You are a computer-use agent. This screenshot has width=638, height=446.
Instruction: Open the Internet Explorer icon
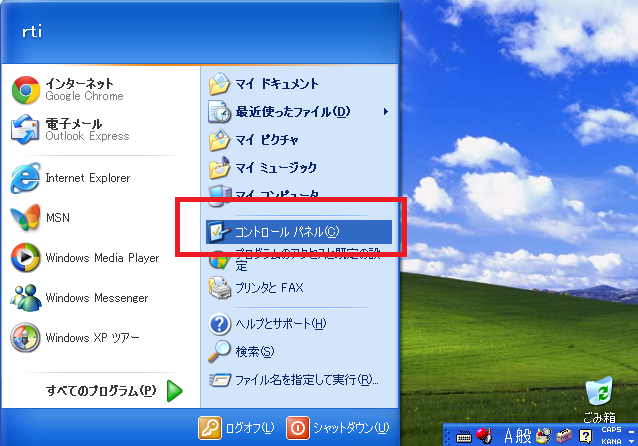[x=26, y=178]
